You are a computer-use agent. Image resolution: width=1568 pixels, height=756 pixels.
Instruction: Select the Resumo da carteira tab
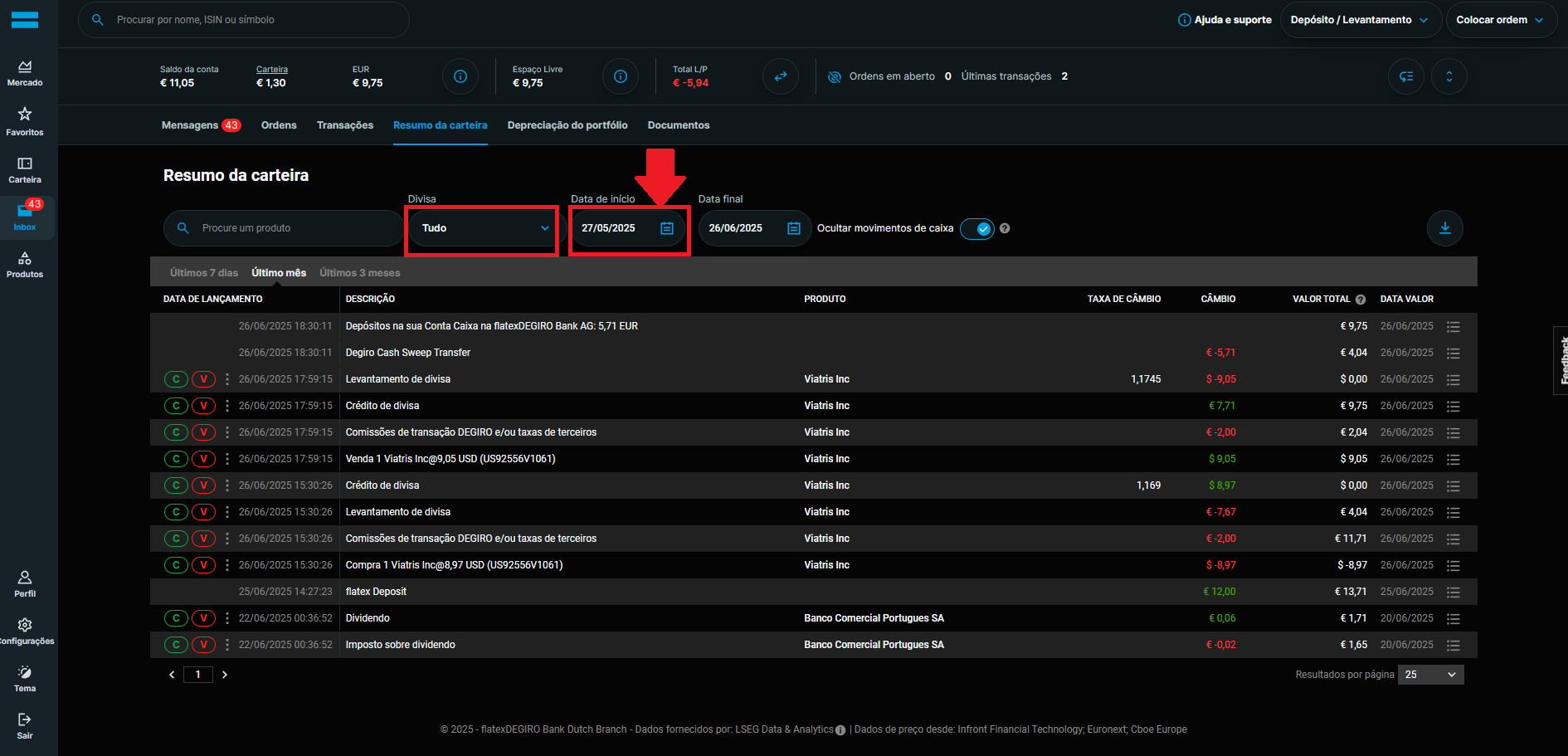point(441,125)
